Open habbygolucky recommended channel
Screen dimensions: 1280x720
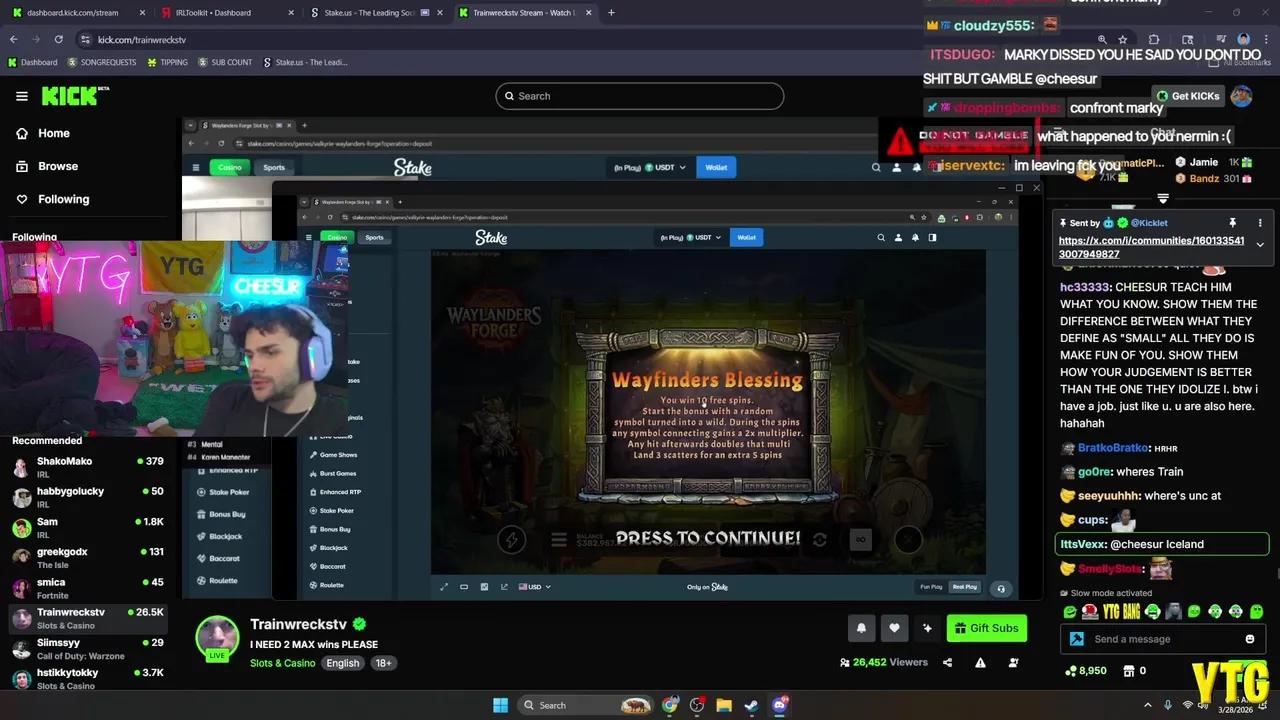88,497
